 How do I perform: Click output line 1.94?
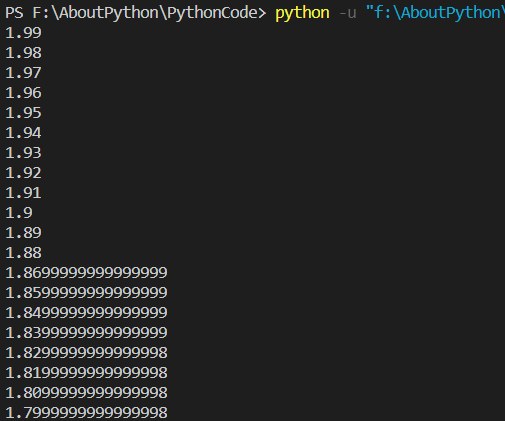(23, 133)
